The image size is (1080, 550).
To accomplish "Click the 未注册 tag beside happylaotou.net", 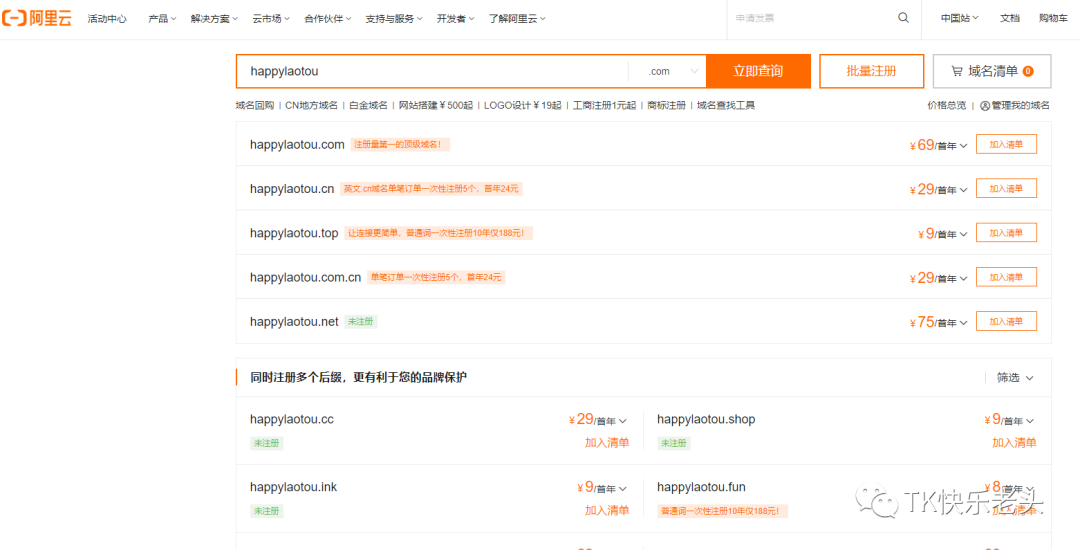I will pos(361,321).
